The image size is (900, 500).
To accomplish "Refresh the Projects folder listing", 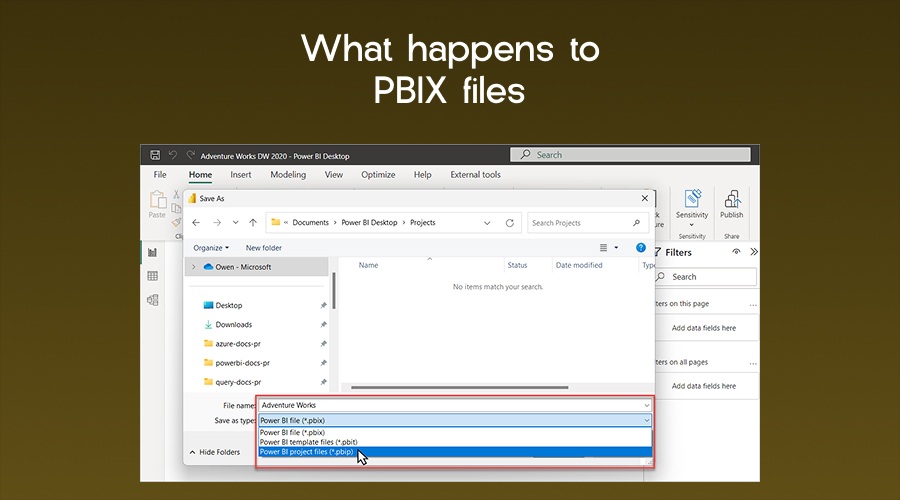I will tap(510, 223).
